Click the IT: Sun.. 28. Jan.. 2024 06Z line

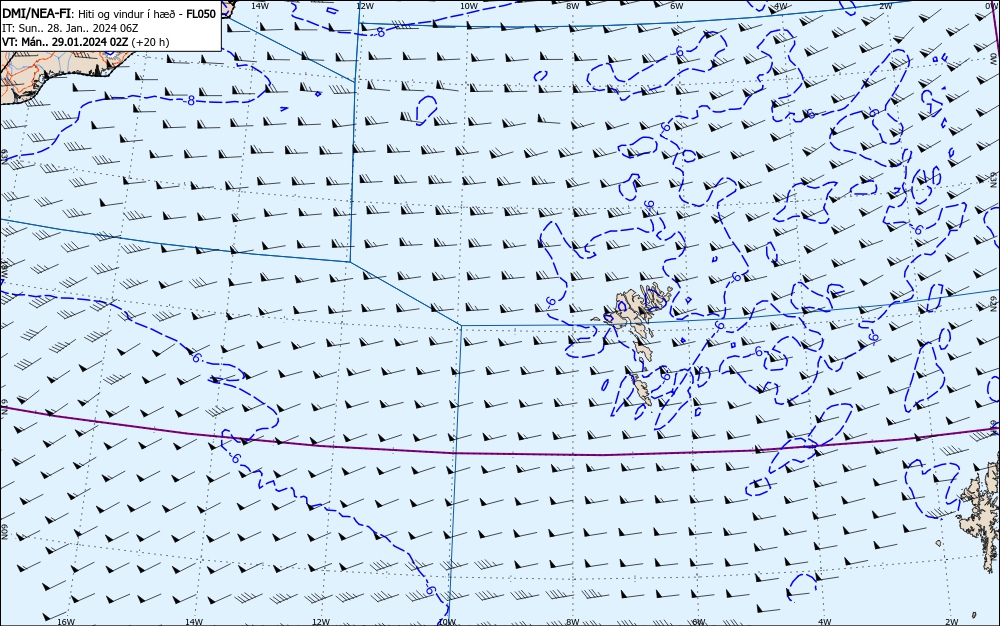70,28
